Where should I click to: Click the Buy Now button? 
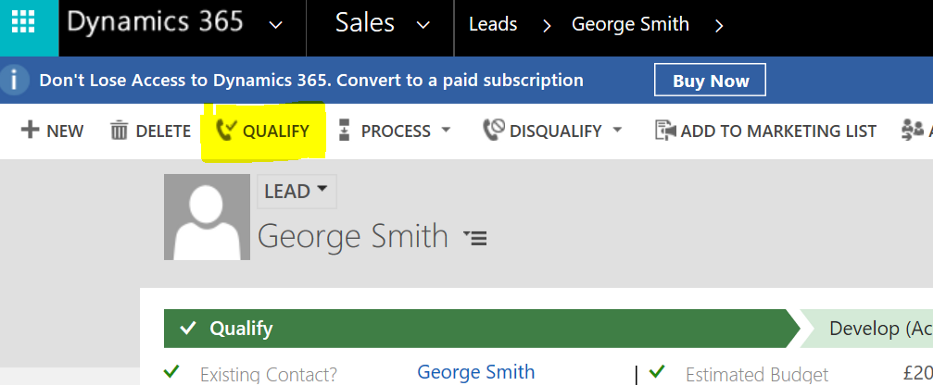pyautogui.click(x=710, y=80)
